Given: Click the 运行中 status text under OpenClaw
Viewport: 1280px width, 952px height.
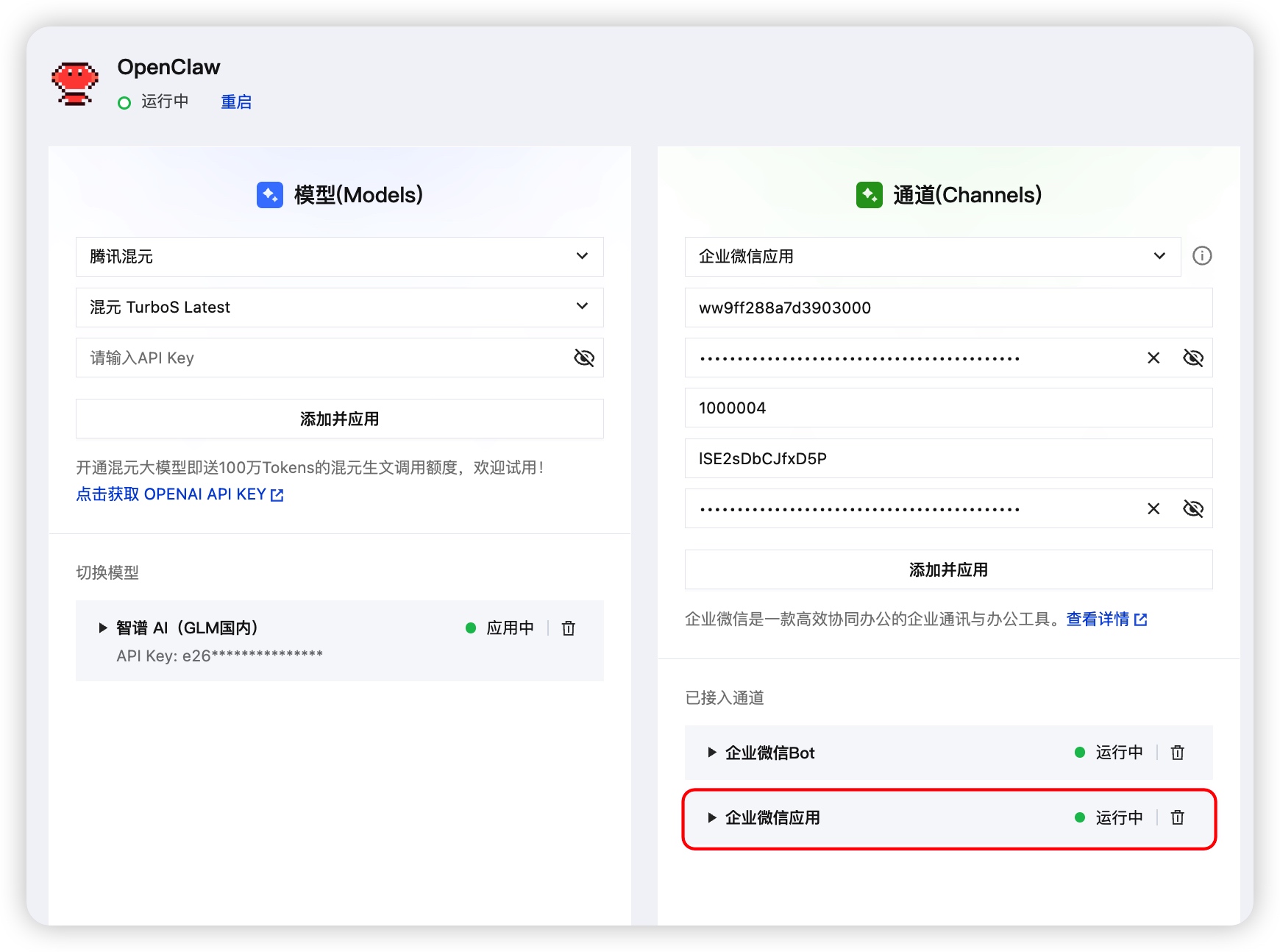Looking at the screenshot, I should coord(165,102).
